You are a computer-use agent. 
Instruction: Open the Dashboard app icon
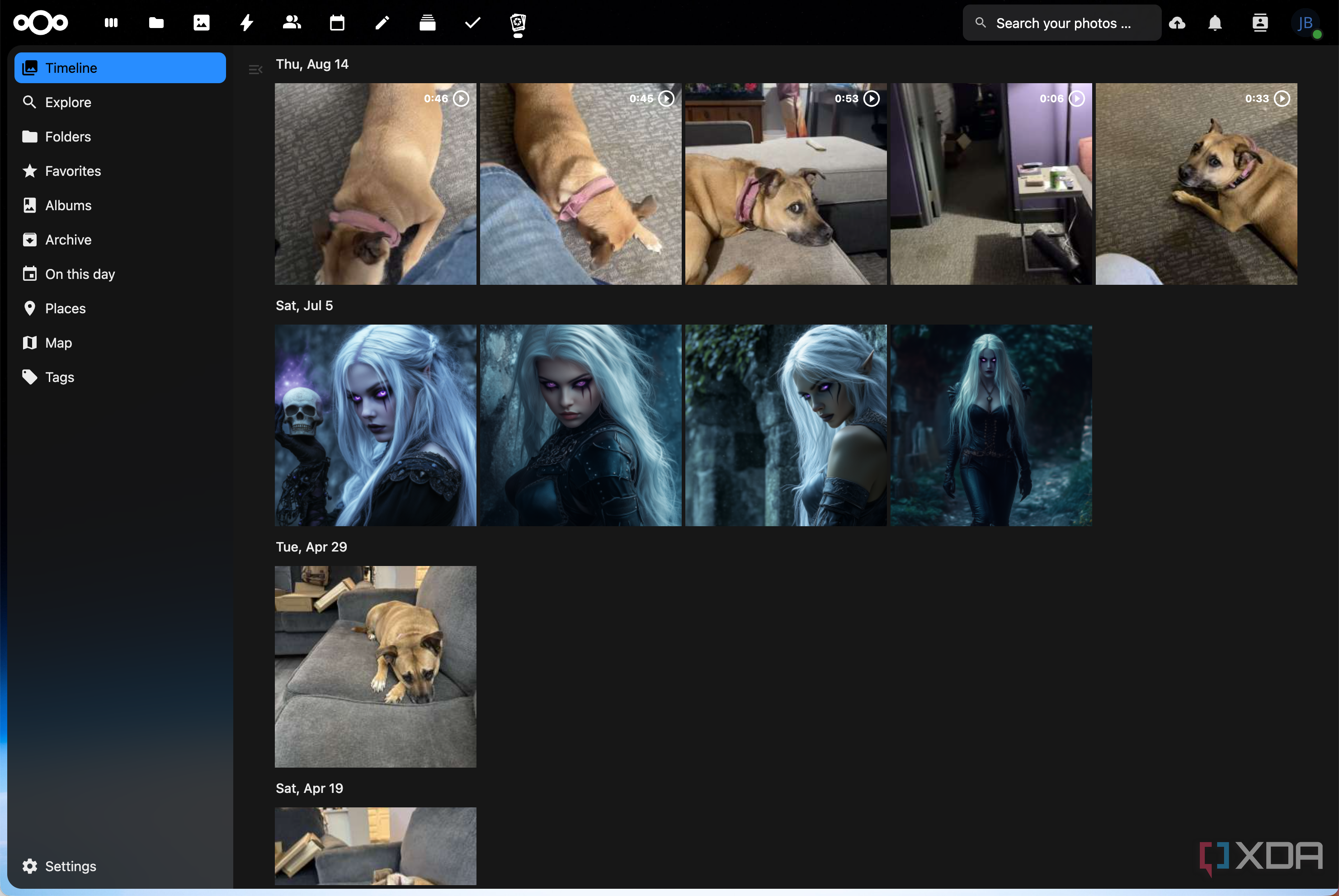click(x=111, y=23)
